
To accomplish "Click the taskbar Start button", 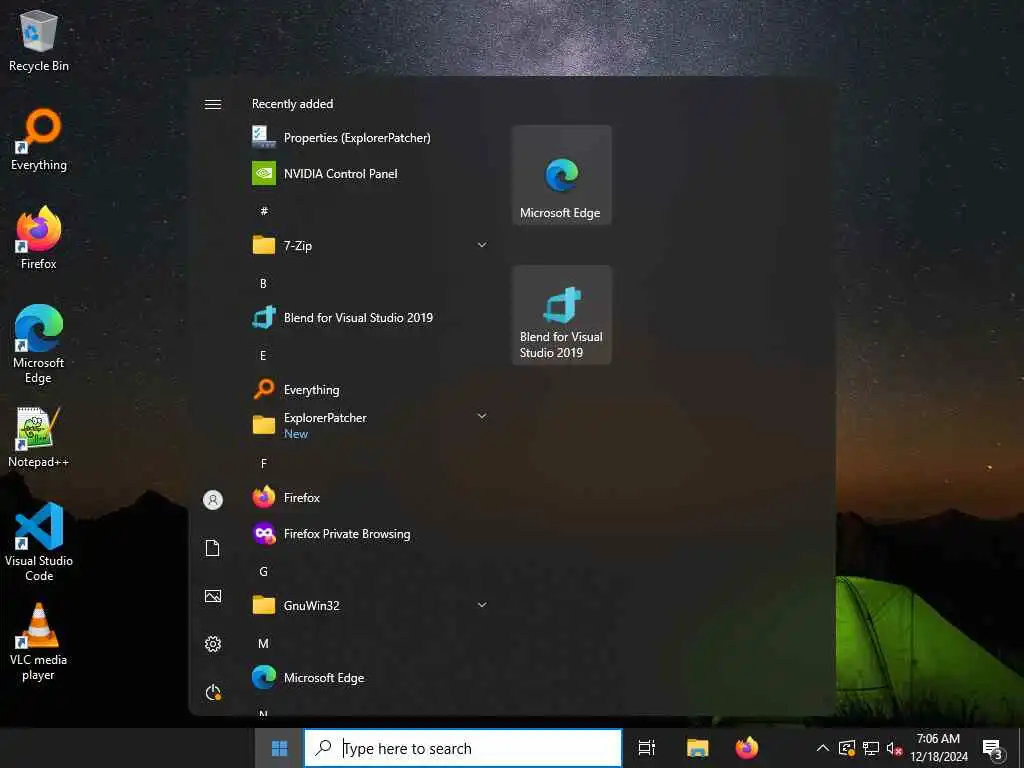I will (280, 748).
